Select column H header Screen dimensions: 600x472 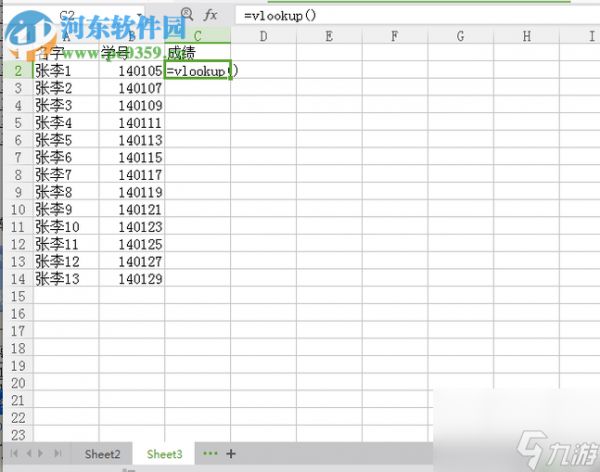(x=527, y=36)
